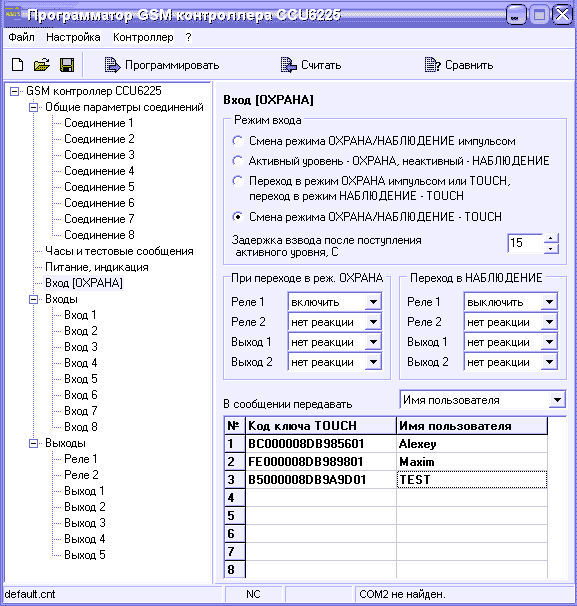Select Соединение 4 in tree
Screen dimensions: 577x606
99,171
